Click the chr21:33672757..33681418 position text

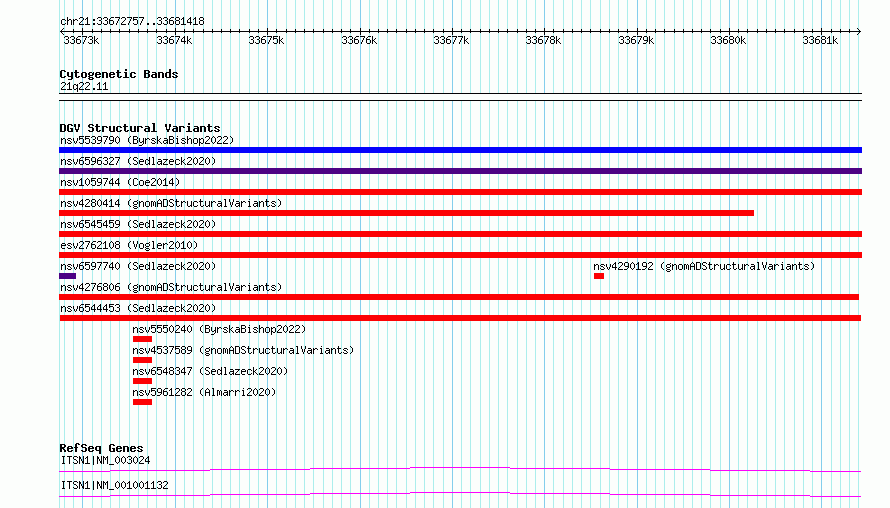132,22
